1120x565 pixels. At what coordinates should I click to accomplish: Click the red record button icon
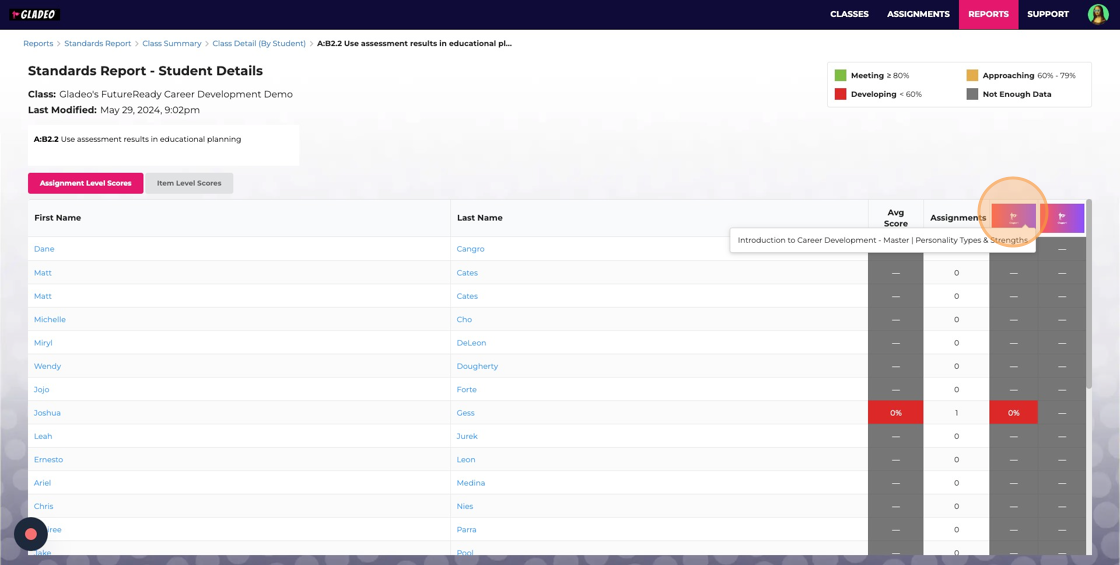31,534
